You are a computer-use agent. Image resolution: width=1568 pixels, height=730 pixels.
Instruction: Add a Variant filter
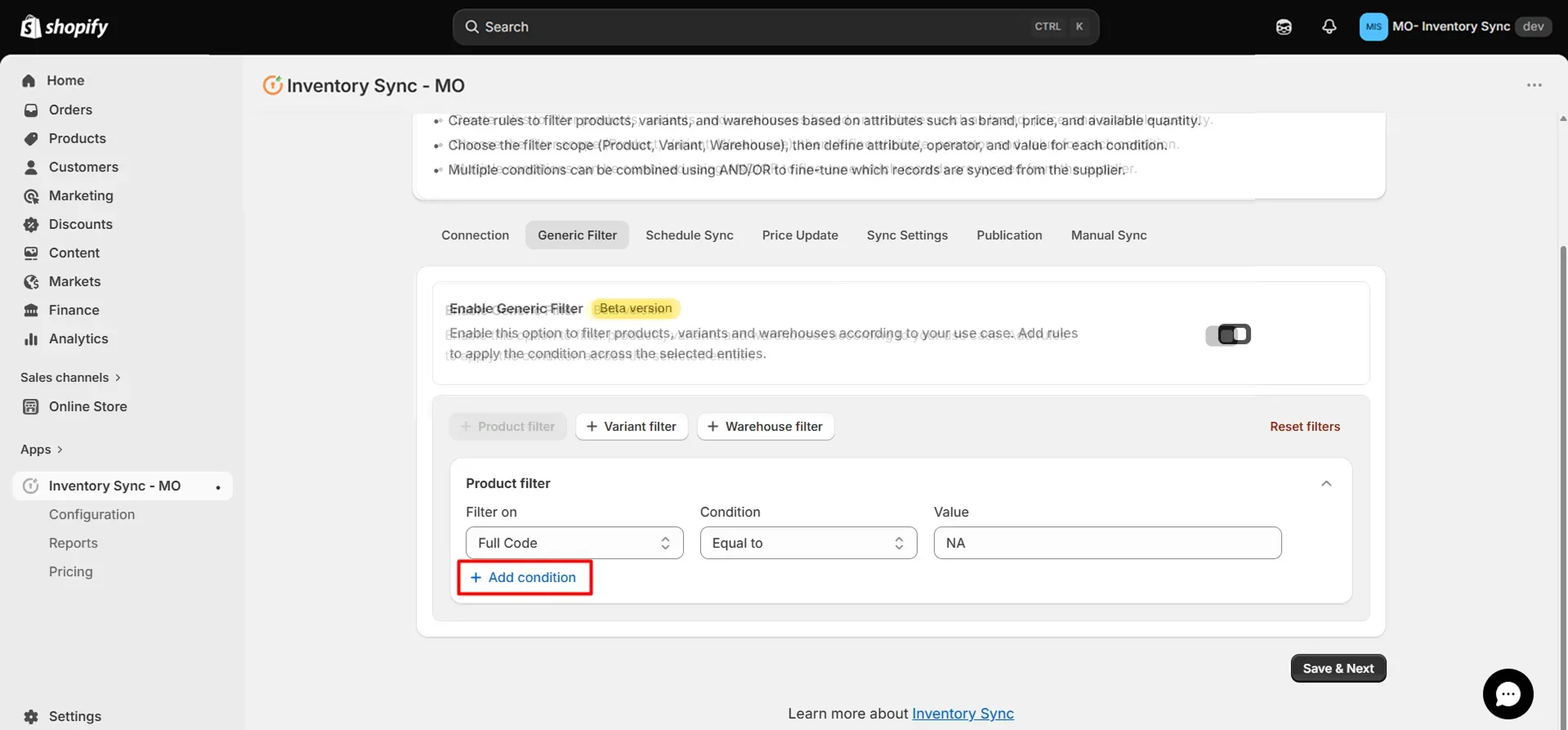[632, 427]
